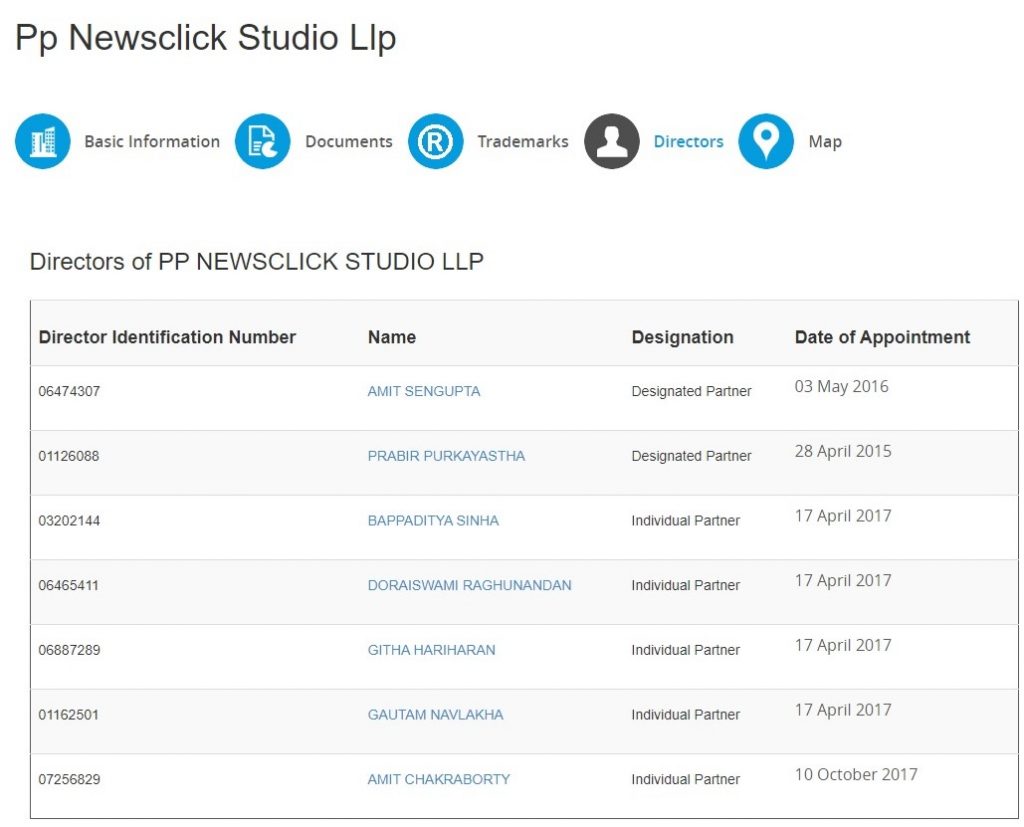
Task: Open Amit Sengupta's director profile
Action: point(424,391)
